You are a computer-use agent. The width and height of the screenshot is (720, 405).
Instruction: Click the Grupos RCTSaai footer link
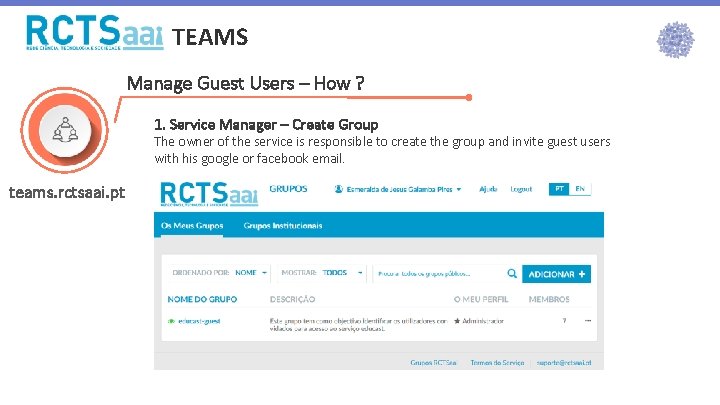click(433, 363)
